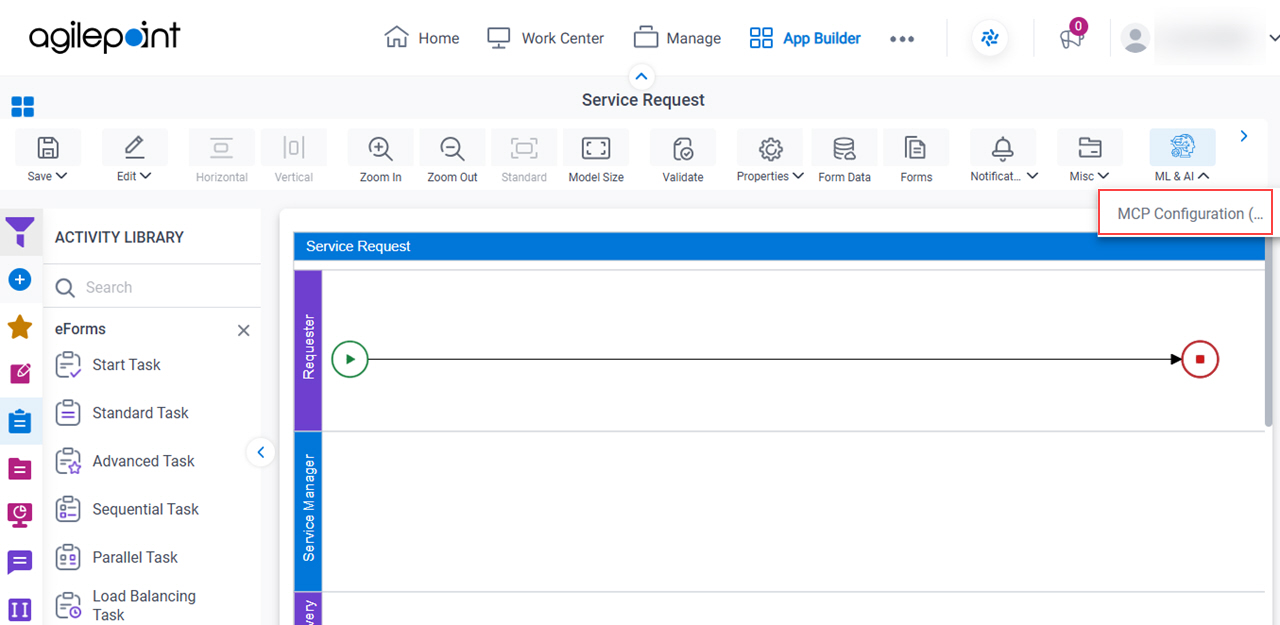Expand the Notifications dropdown arrow
The image size is (1280, 625).
tap(1032, 176)
